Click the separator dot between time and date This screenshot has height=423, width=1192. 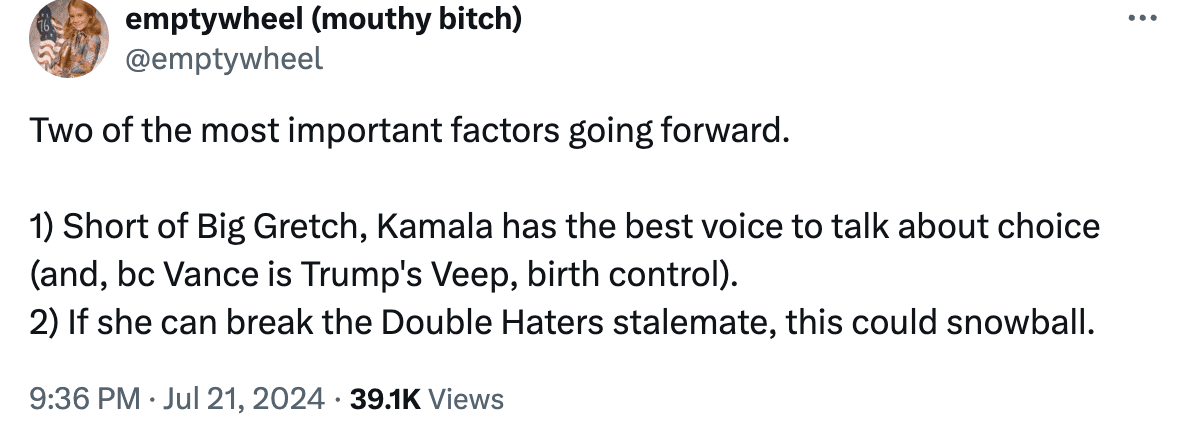[x=152, y=399]
